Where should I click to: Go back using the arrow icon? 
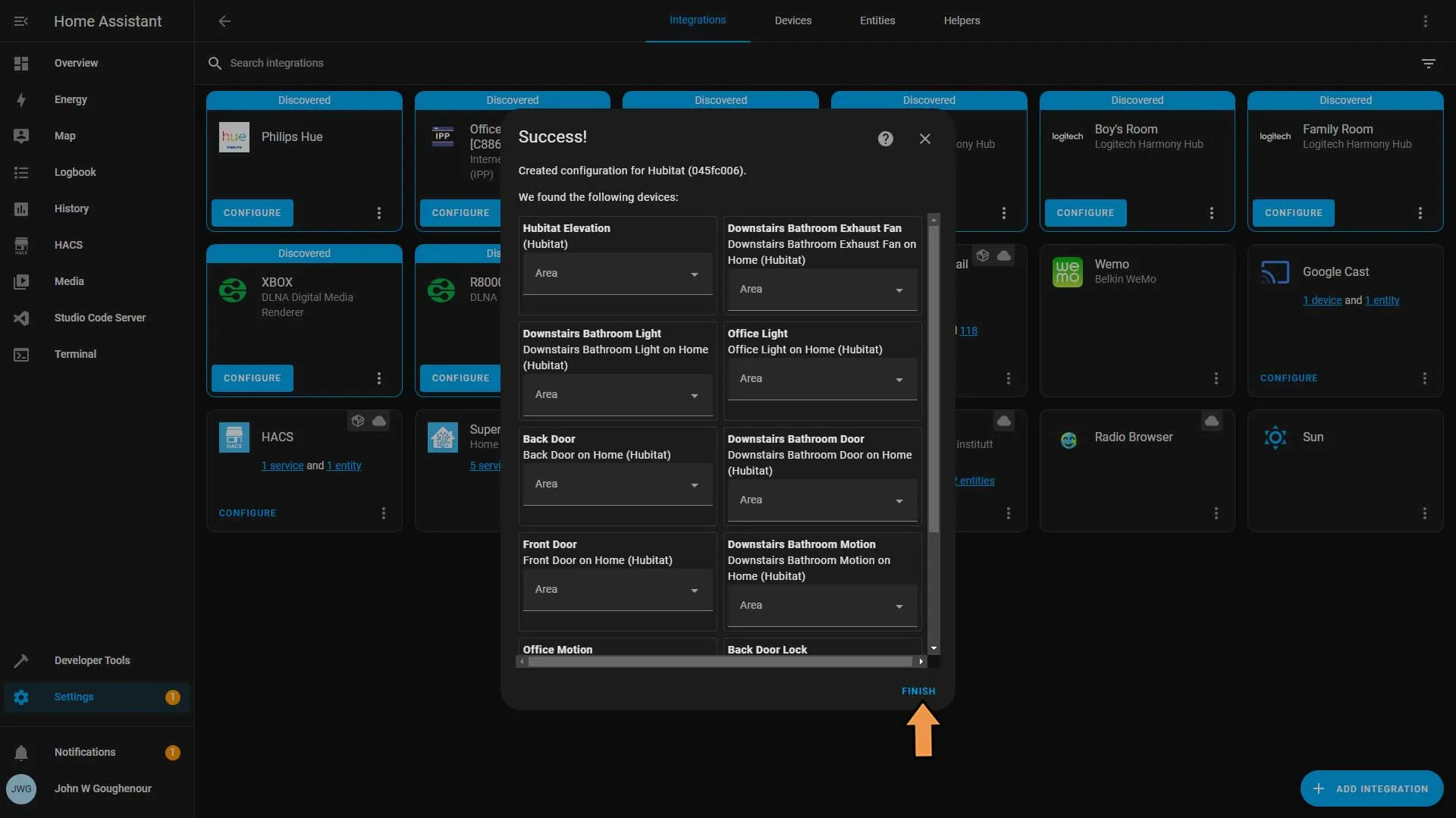tap(224, 21)
